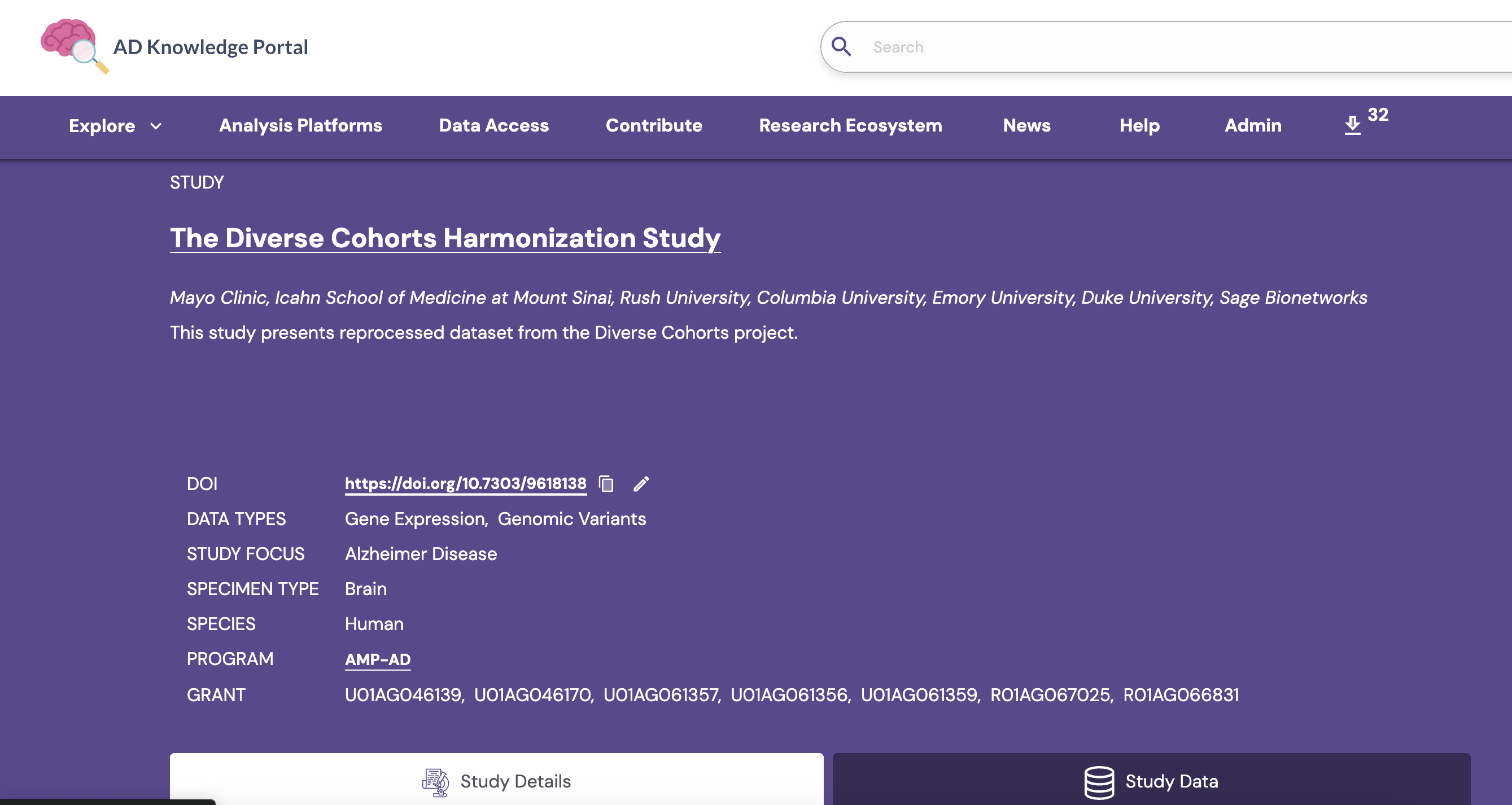Click the institutions list starting Mayo Clinic
Screen dimensions: 1512x805
[768, 297]
